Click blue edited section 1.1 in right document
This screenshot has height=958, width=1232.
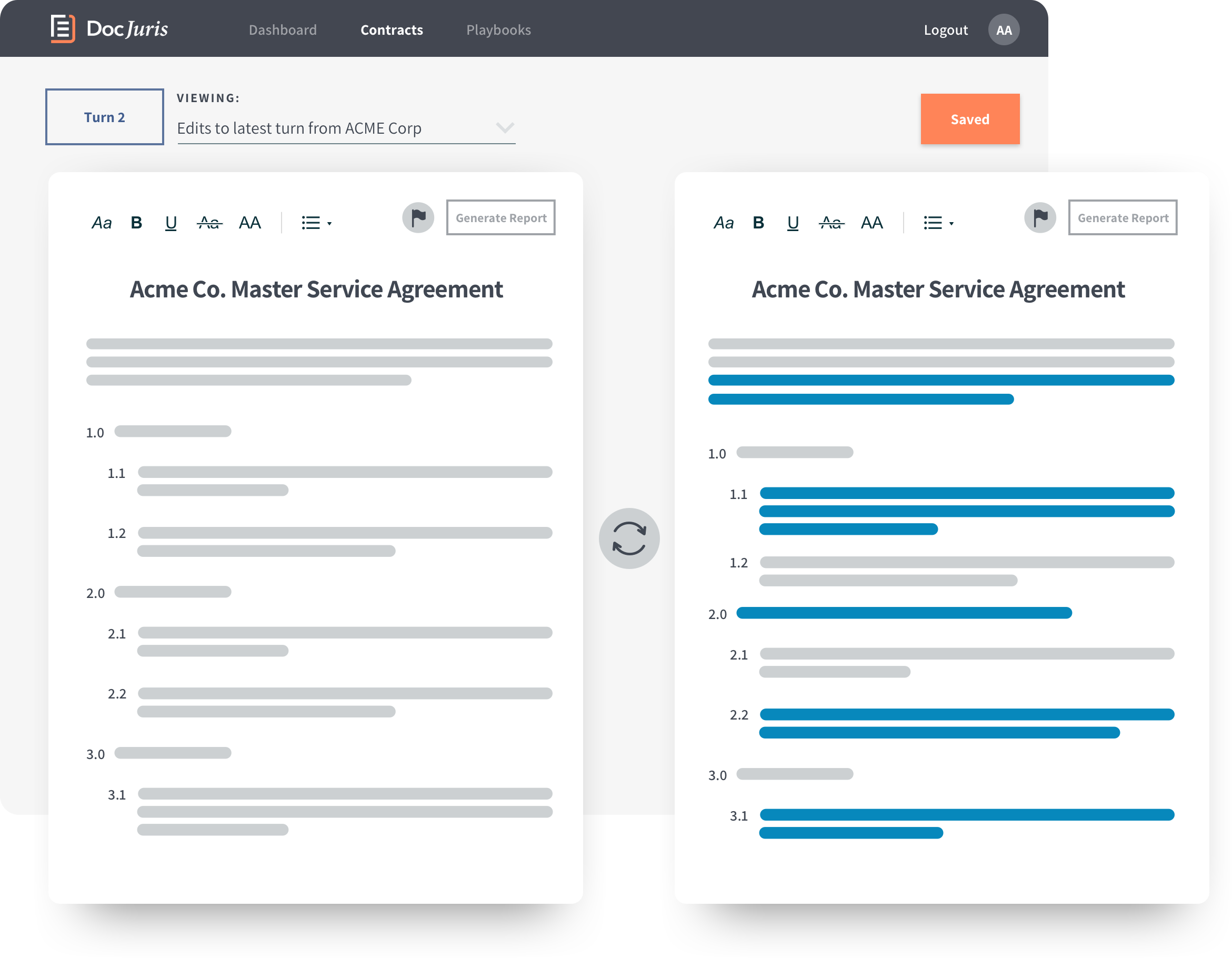[x=952, y=511]
